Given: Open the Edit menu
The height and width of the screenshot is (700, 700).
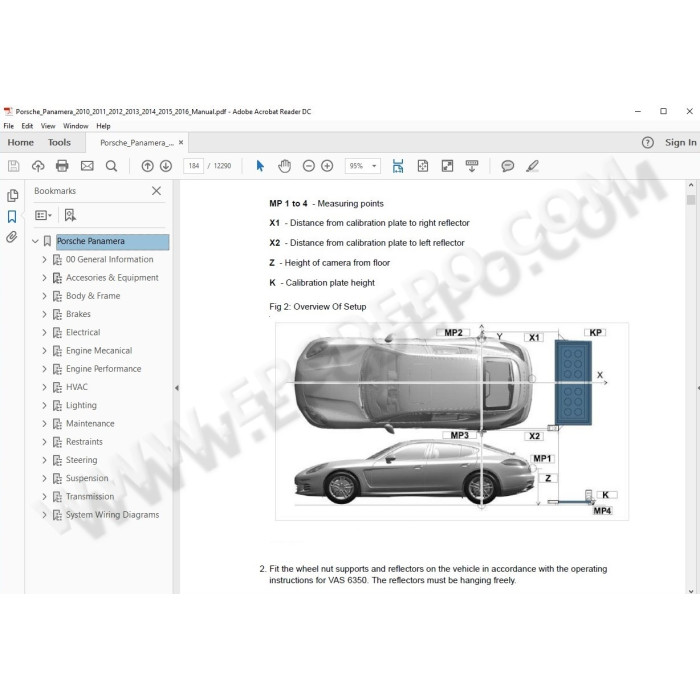Looking at the screenshot, I should click(27, 126).
